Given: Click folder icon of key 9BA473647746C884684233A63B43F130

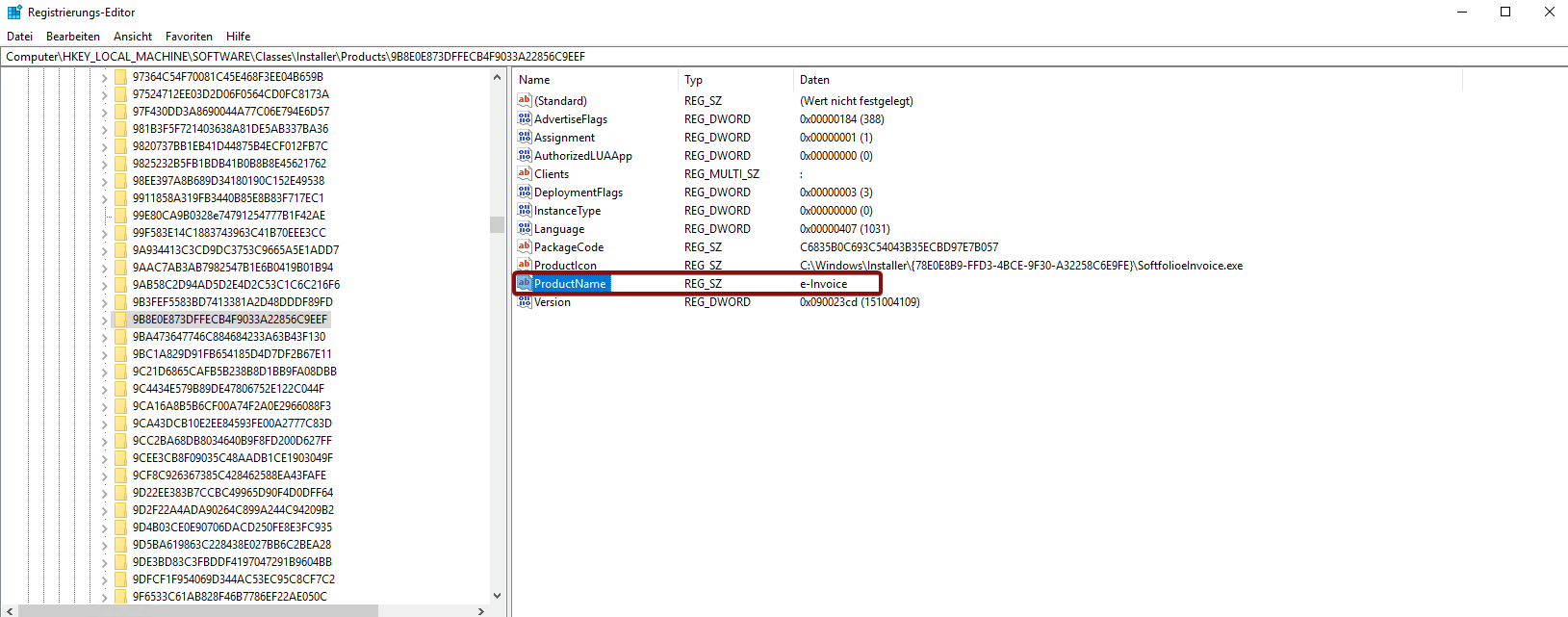Looking at the screenshot, I should (120, 337).
